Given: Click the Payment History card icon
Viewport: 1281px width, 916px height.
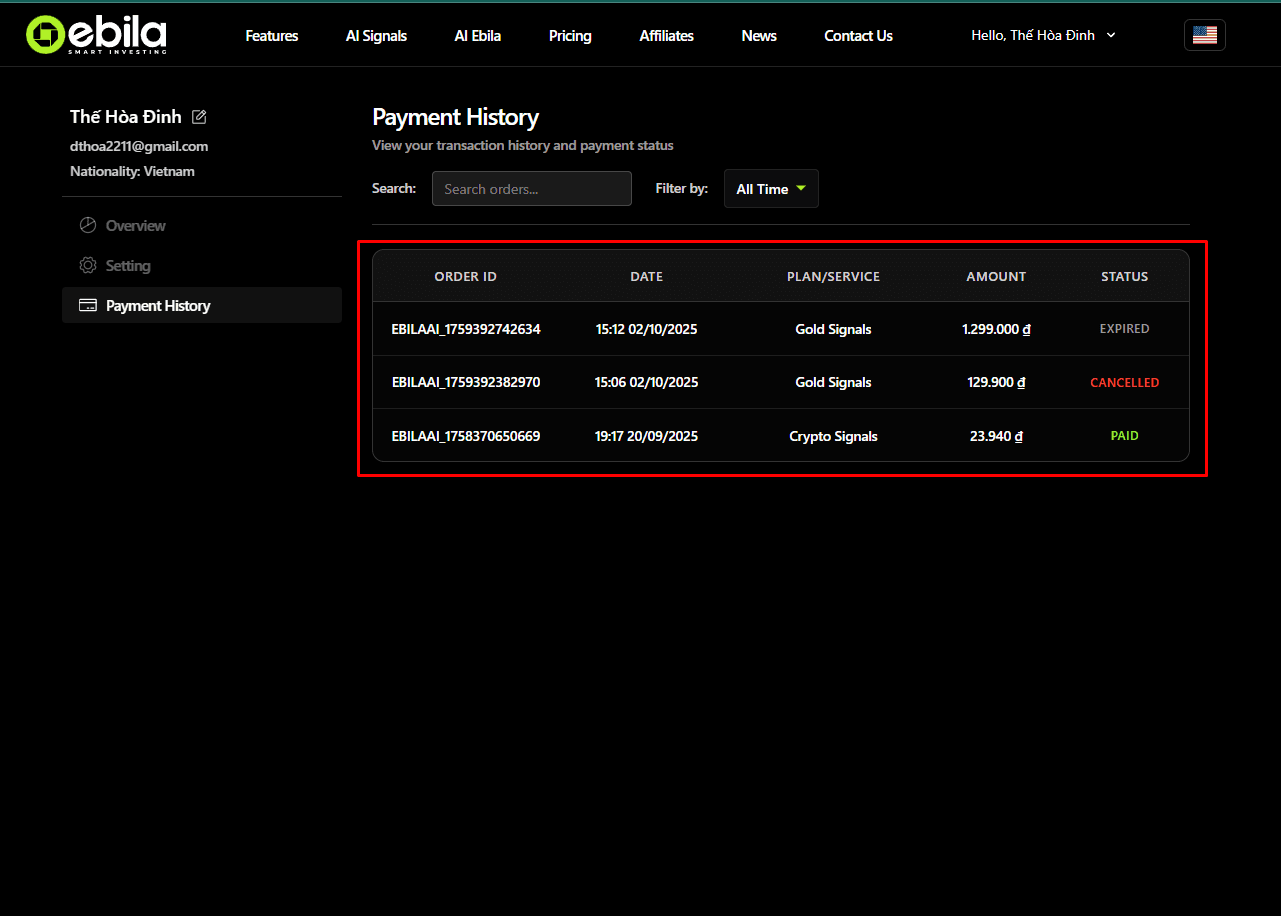Looking at the screenshot, I should (x=87, y=305).
